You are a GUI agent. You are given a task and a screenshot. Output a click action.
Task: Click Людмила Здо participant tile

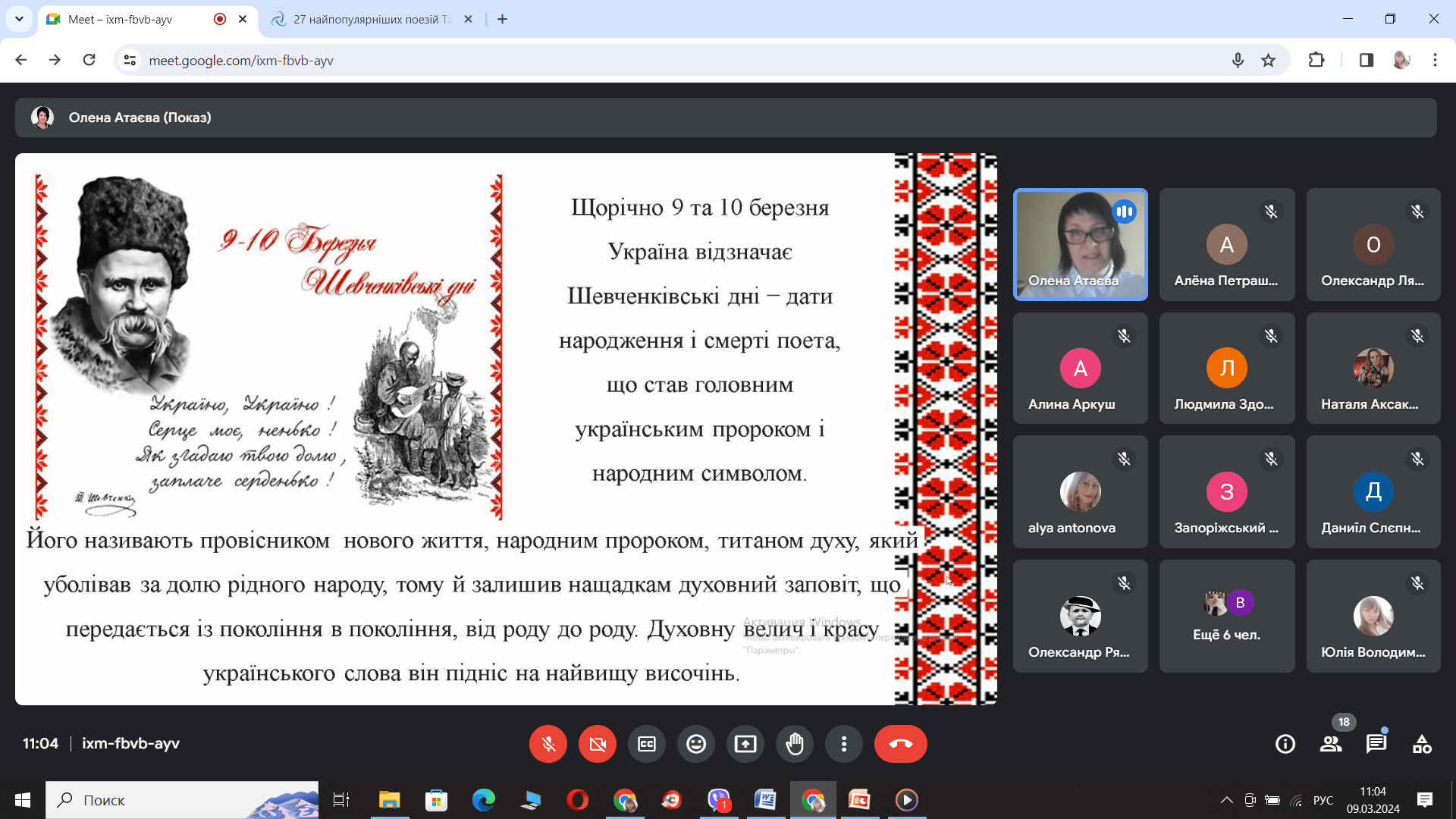[x=1227, y=368]
